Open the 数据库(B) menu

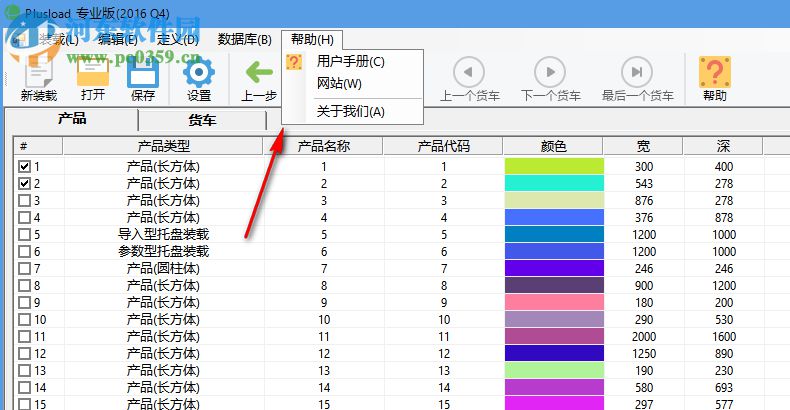coord(244,39)
